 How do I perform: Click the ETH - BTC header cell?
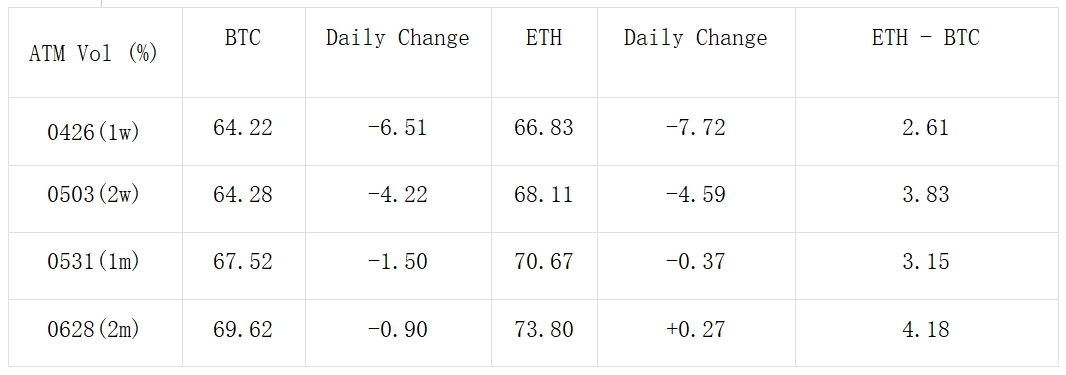click(x=926, y=53)
